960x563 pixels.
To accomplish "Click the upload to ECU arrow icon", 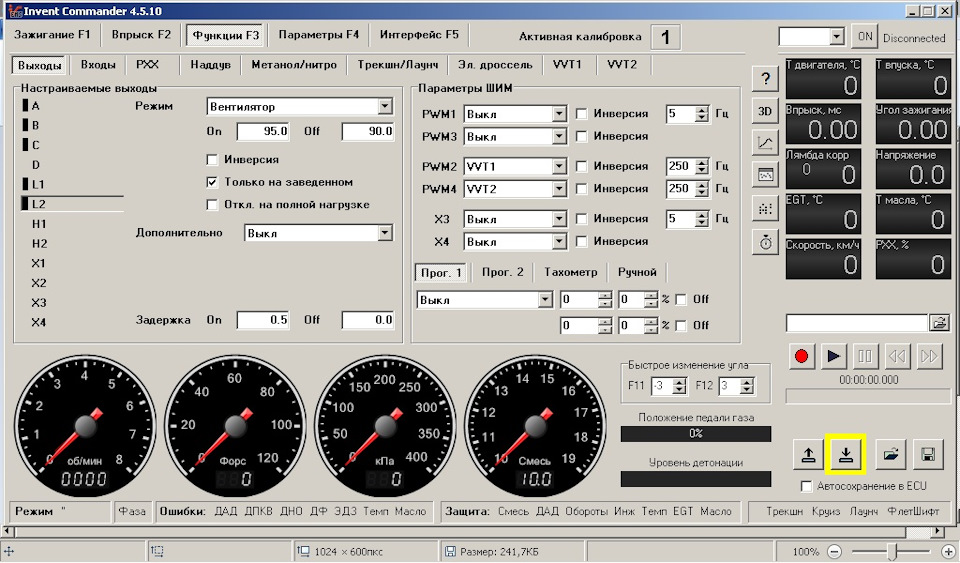I will (808, 455).
